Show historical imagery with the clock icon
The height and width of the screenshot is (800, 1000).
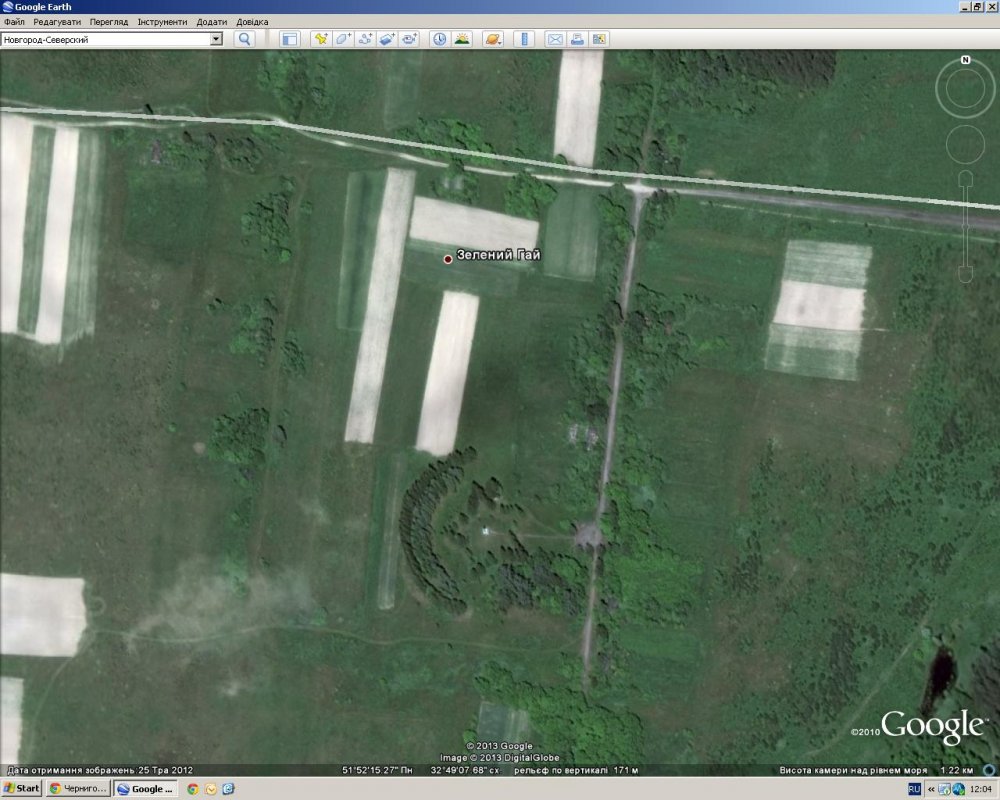pyautogui.click(x=439, y=39)
